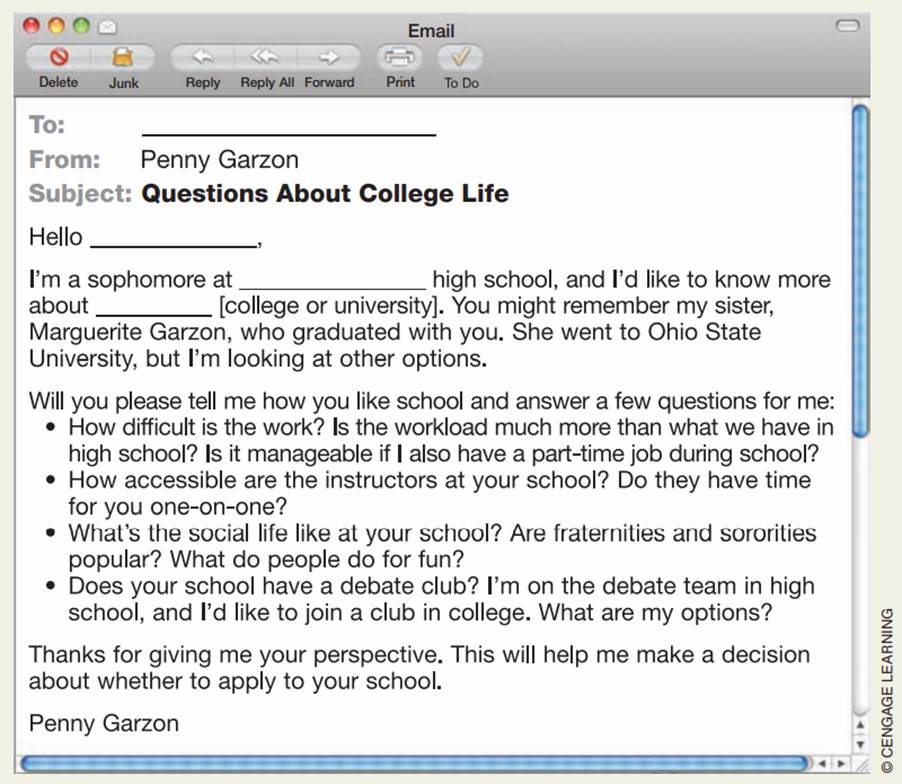The image size is (902, 784).
Task: Toggle the toolbar using the top-right pill button
Action: [847, 25]
